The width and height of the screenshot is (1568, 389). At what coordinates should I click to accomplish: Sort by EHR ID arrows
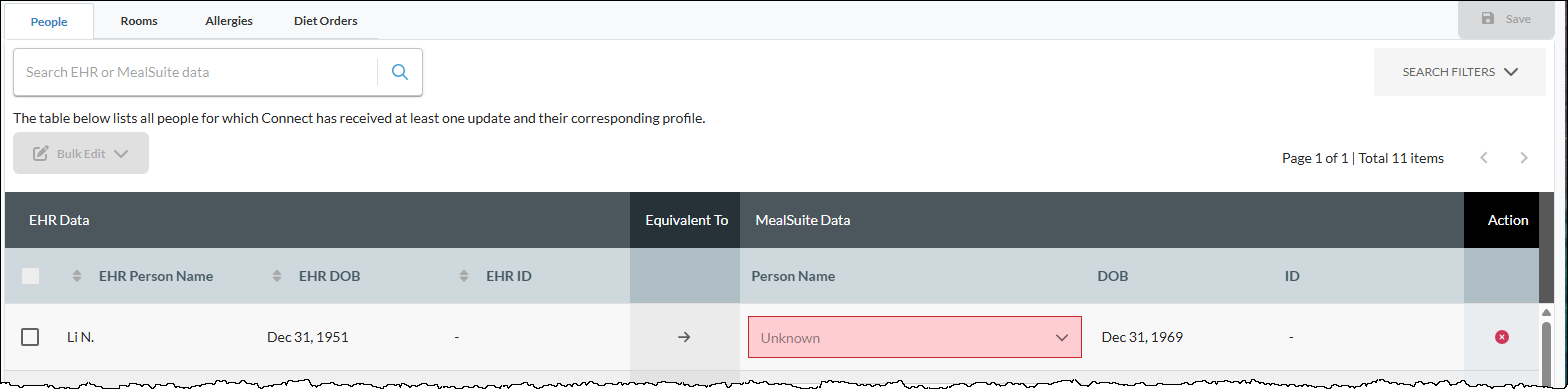(x=463, y=276)
